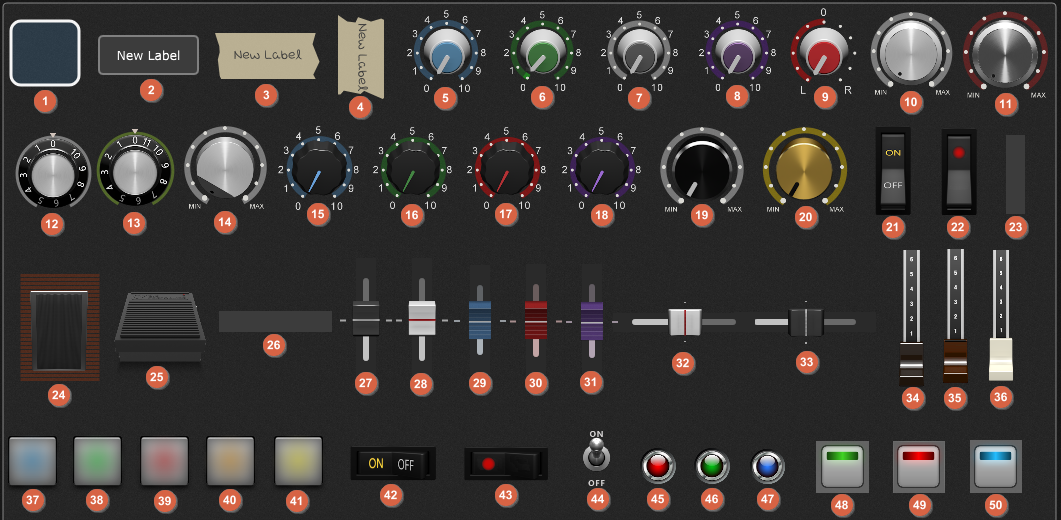Image resolution: width=1061 pixels, height=520 pixels.
Task: Click the blue round LED indicator
Action: click(767, 466)
